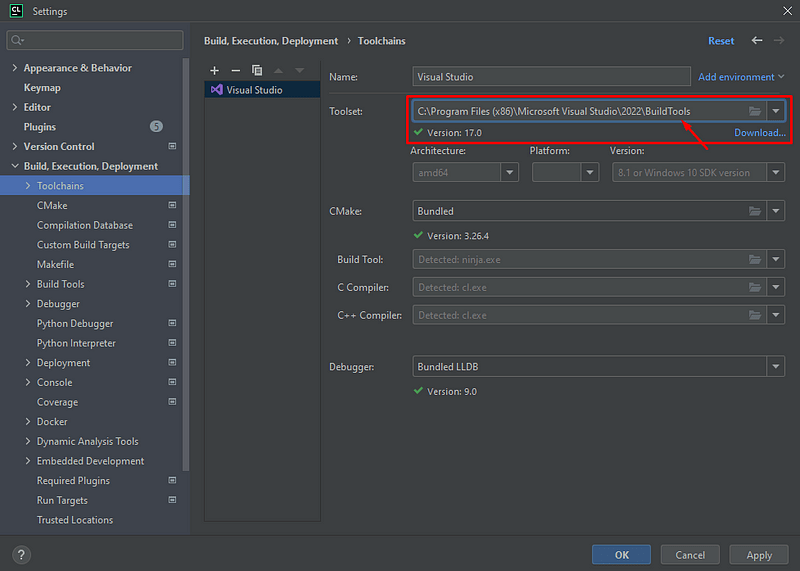Focus the settings search field
Screen dimensions: 800x571
[95, 40]
